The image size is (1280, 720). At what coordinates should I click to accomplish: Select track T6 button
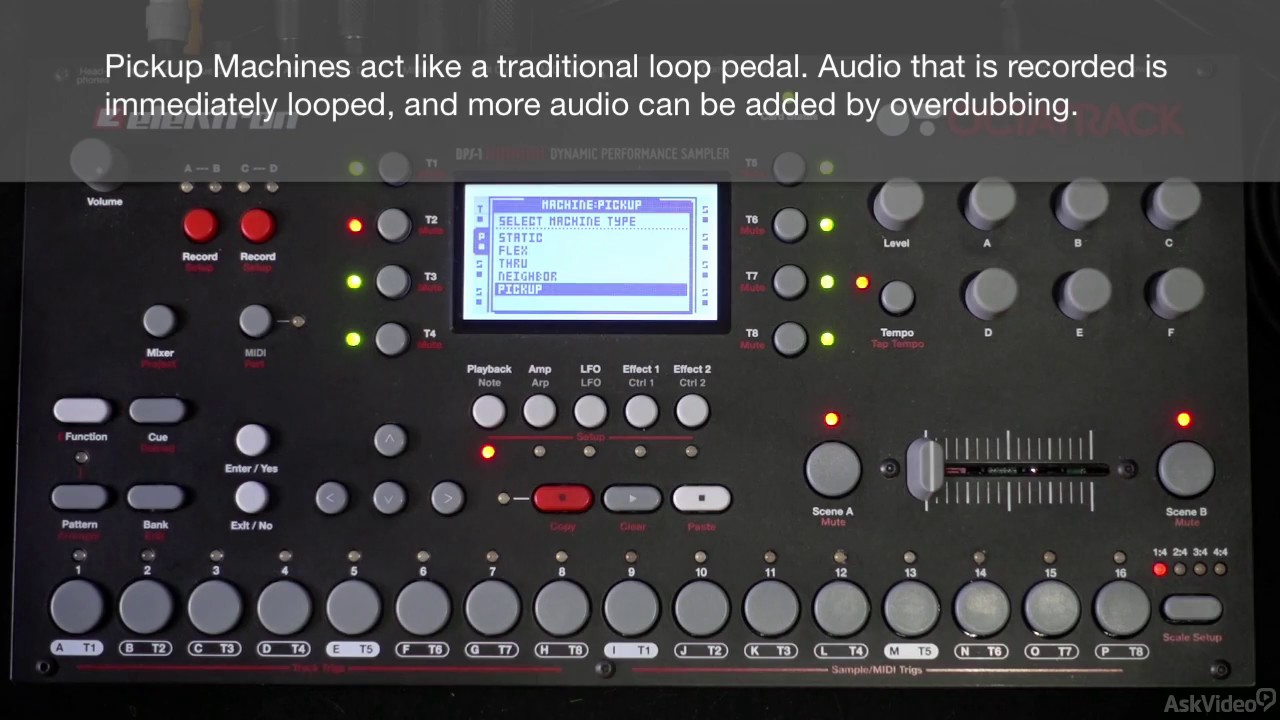[x=789, y=225]
